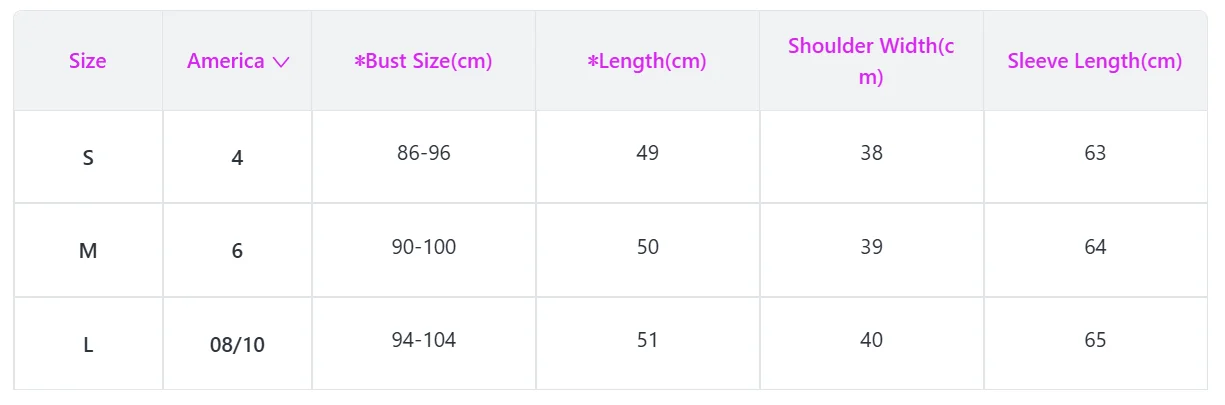Click the shoulder width value 40
This screenshot has width=1225, height=405.
[x=871, y=340]
